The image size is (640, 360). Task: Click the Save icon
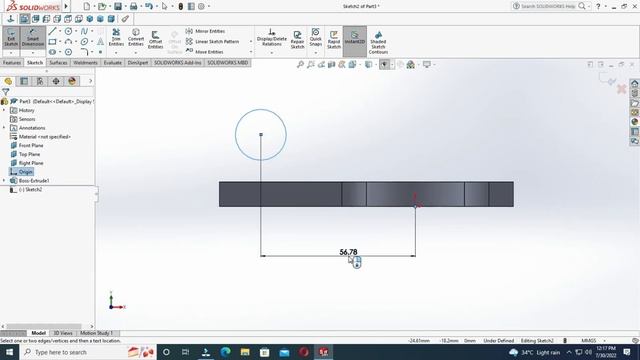click(118, 6)
